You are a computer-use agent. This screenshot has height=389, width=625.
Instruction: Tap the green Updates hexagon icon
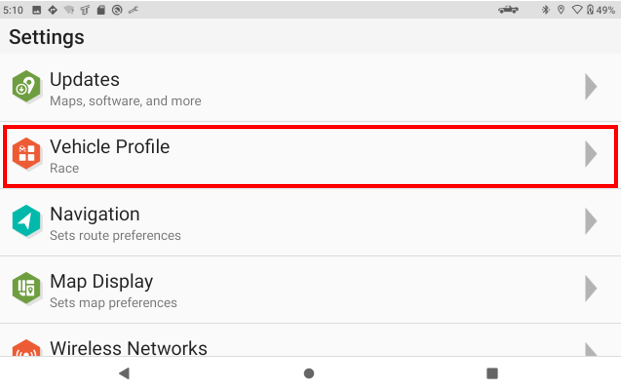[26, 86]
